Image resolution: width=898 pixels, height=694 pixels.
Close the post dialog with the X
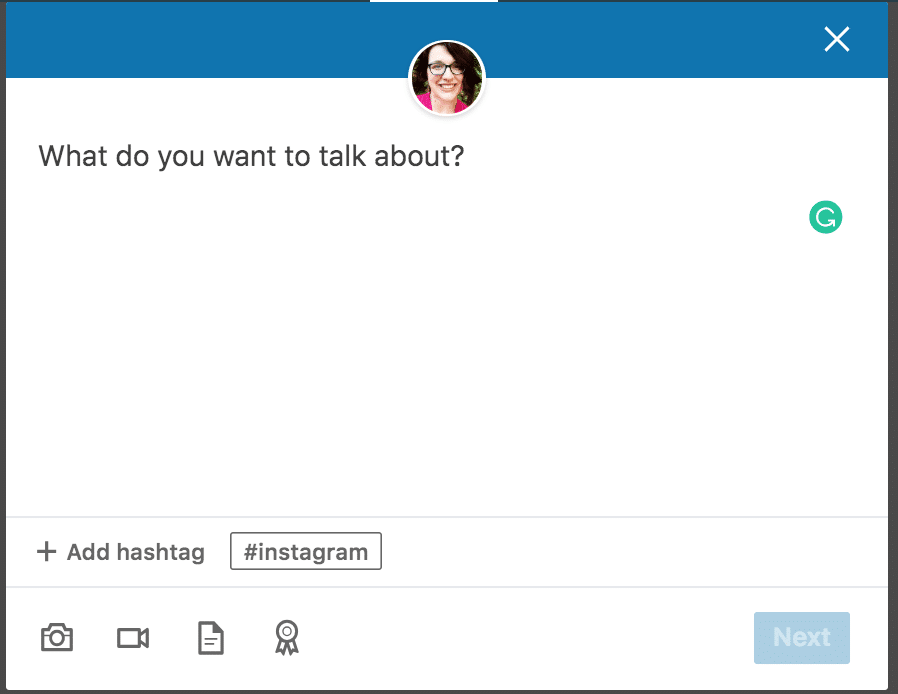click(x=836, y=39)
